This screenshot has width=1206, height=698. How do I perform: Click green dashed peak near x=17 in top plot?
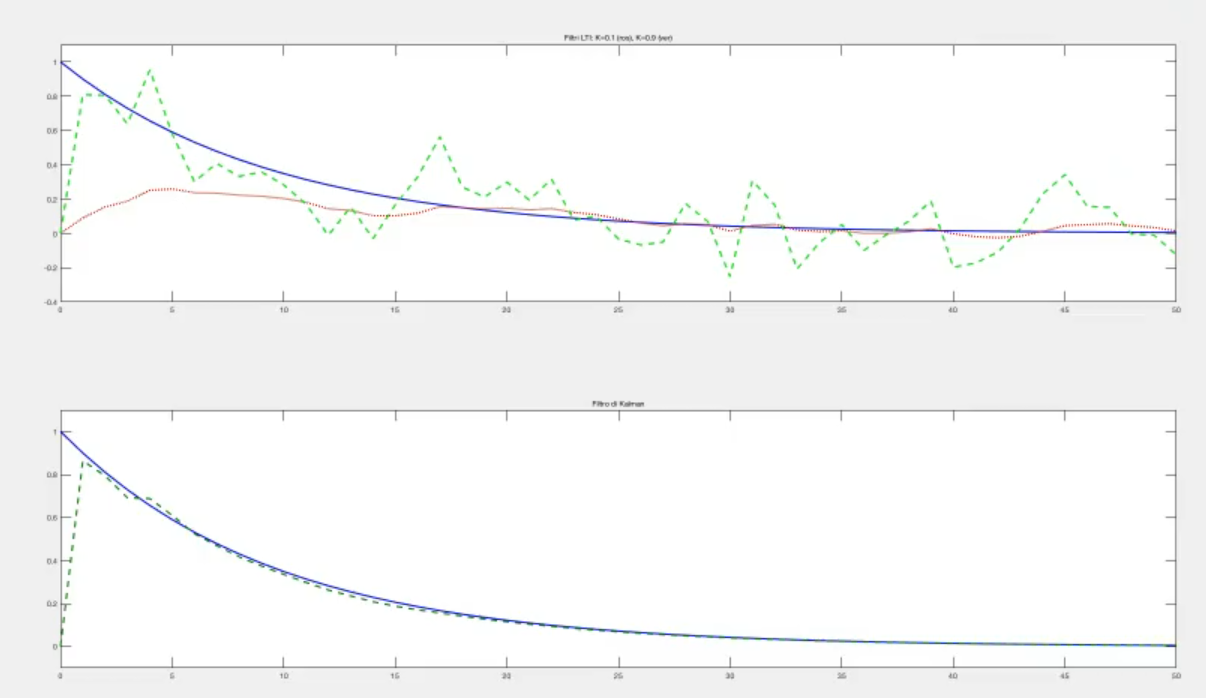[439, 137]
